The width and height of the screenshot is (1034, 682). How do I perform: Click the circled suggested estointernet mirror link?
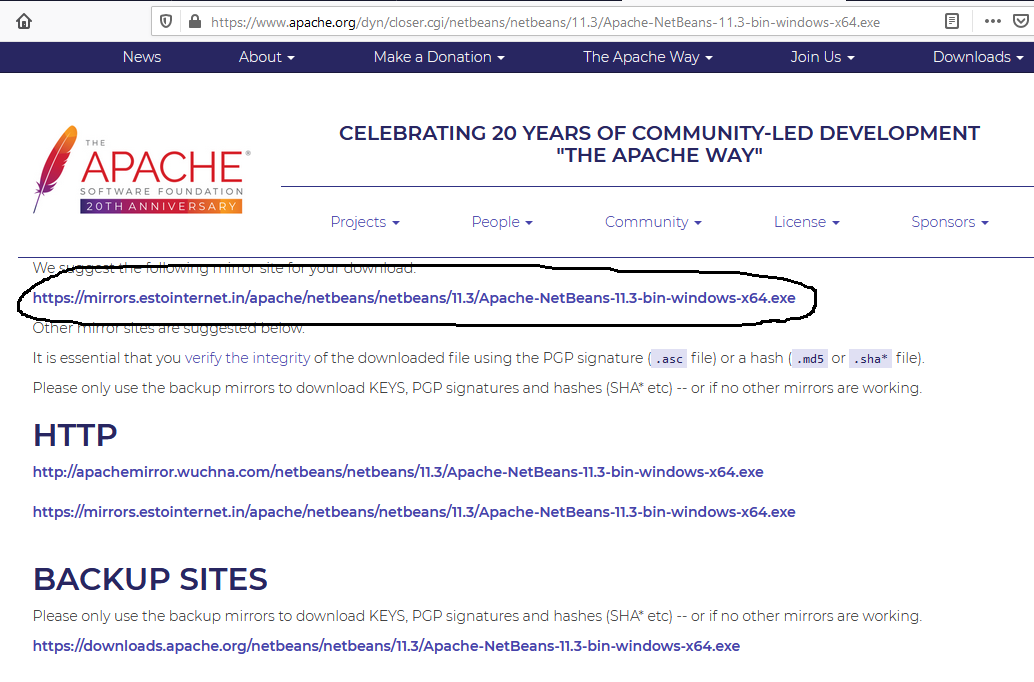click(x=414, y=298)
